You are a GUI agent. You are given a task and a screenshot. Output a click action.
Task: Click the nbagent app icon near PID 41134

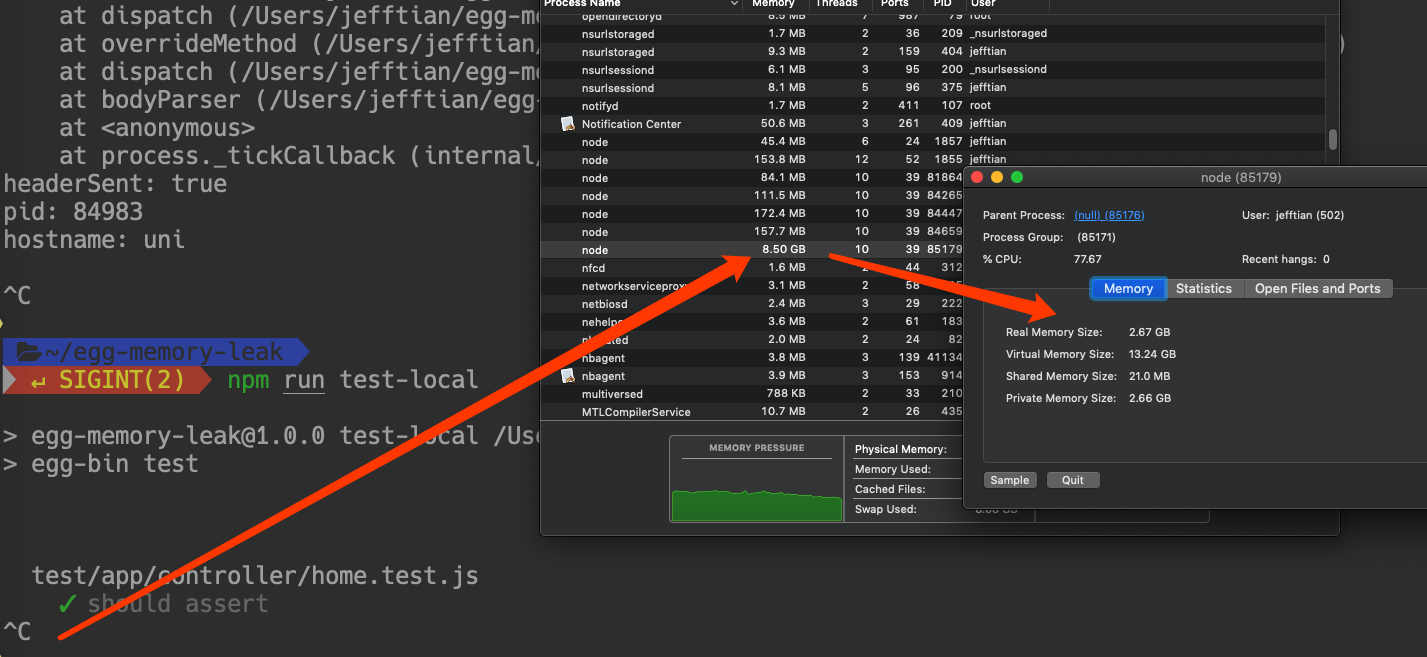tap(569, 357)
